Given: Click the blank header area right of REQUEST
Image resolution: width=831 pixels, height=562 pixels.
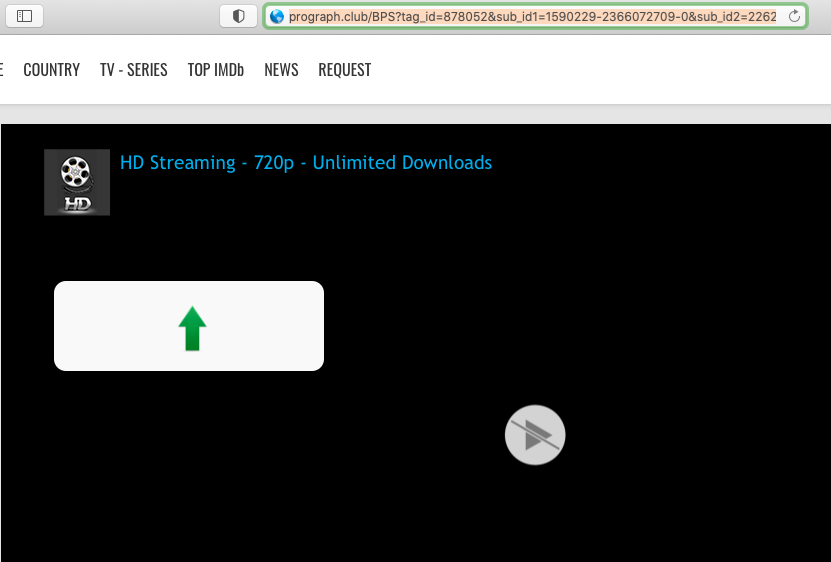Looking at the screenshot, I should click(600, 70).
